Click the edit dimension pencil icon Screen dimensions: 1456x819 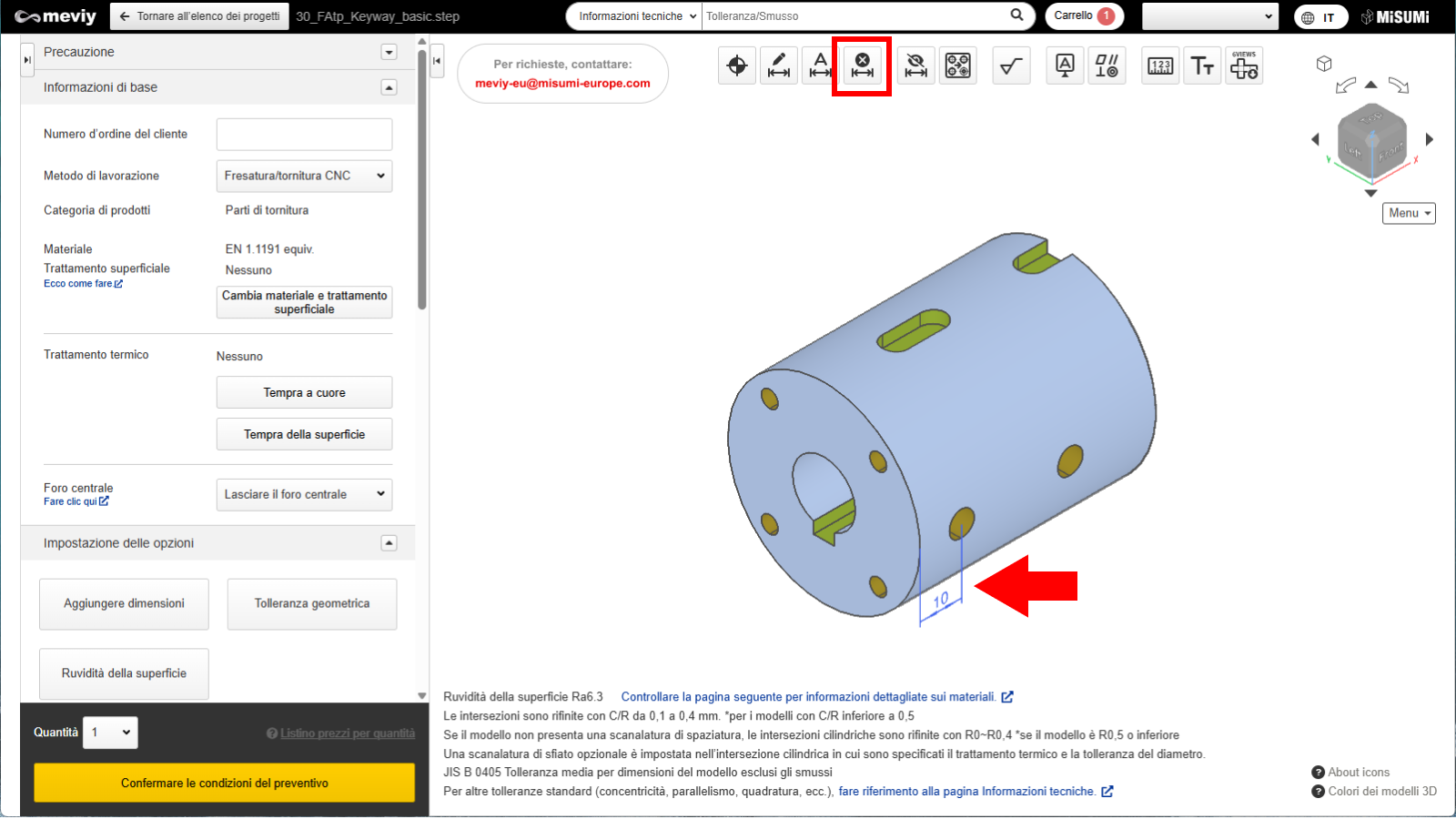point(779,66)
